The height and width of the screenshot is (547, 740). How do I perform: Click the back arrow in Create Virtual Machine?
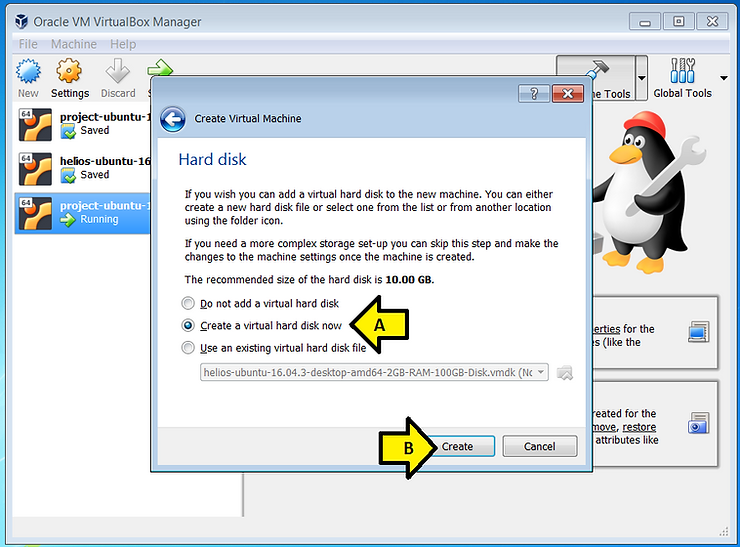173,119
